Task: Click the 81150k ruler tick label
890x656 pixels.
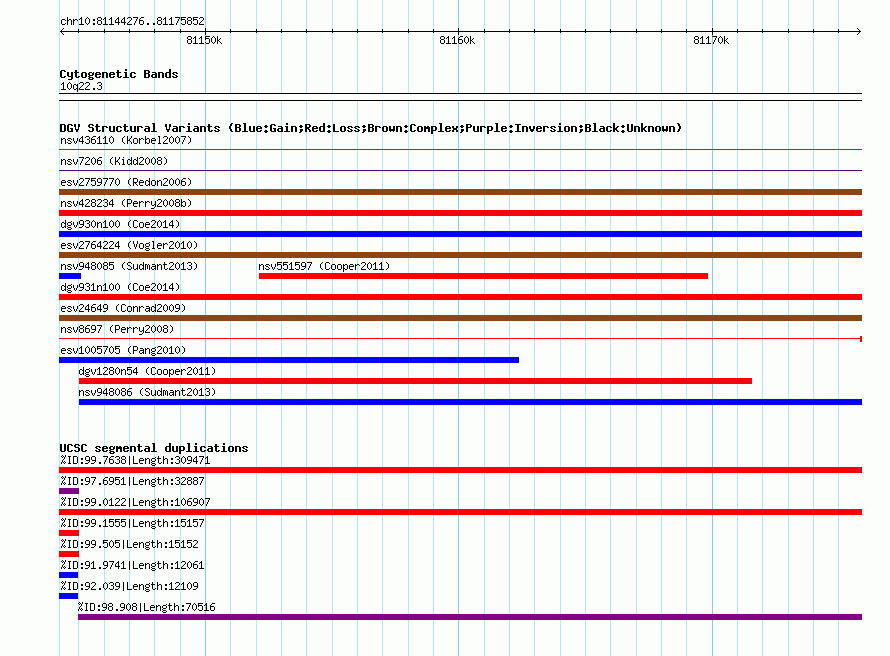Action: click(x=204, y=40)
